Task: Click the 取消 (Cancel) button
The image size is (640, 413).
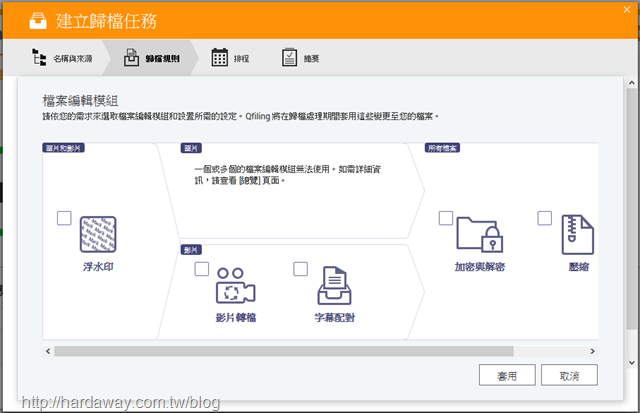Action: pos(569,375)
